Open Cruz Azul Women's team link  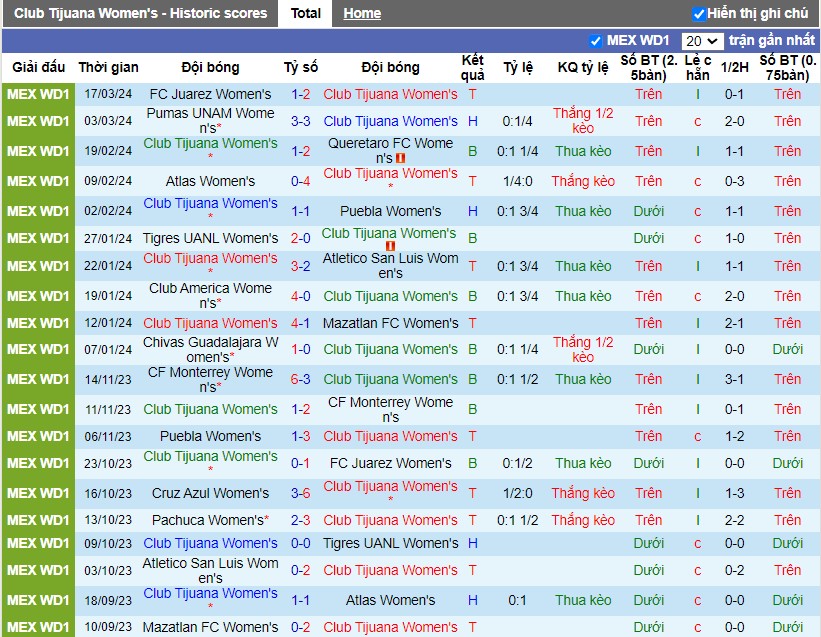tap(210, 493)
